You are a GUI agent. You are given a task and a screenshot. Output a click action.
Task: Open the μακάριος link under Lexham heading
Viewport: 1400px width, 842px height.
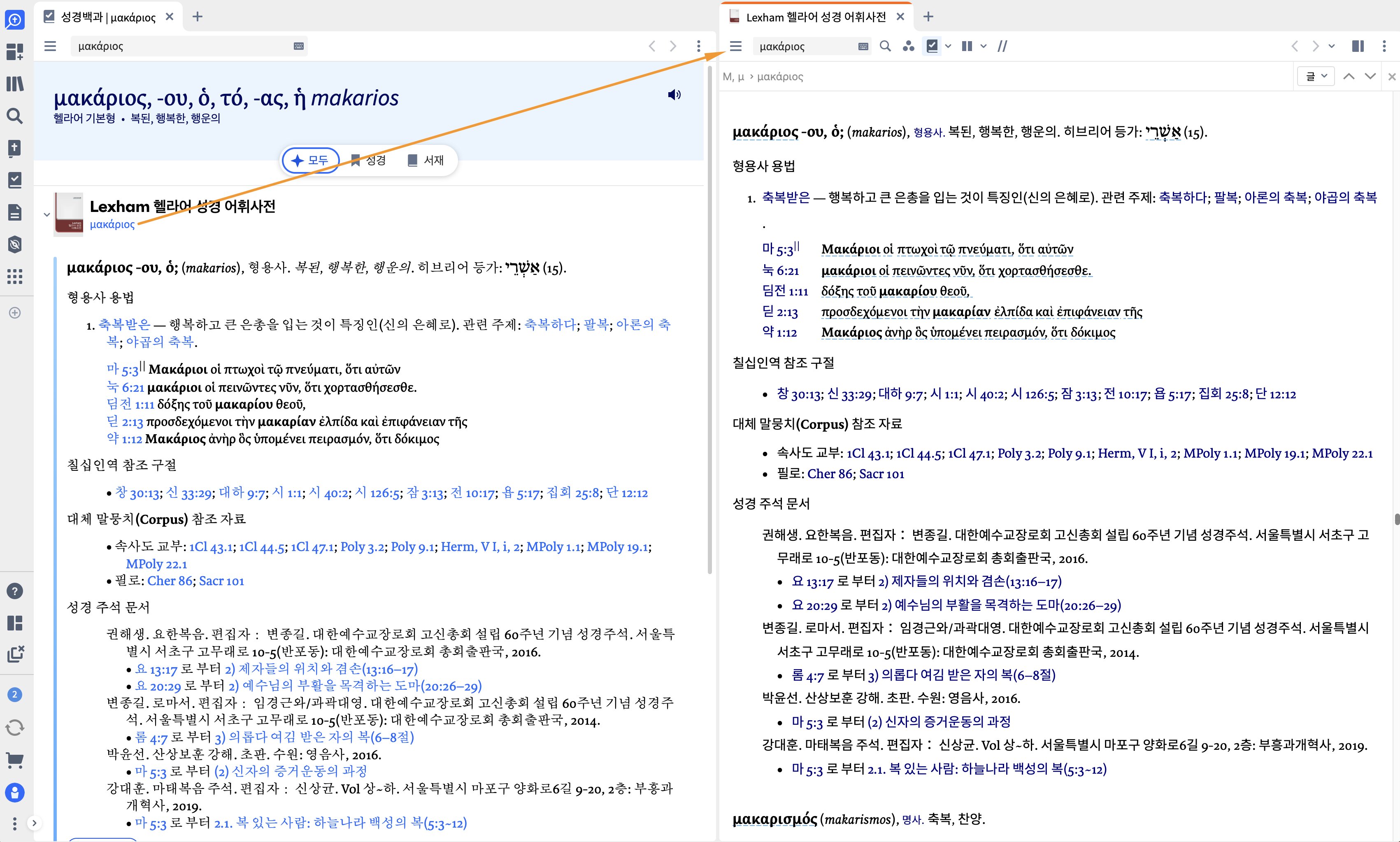[x=112, y=225]
